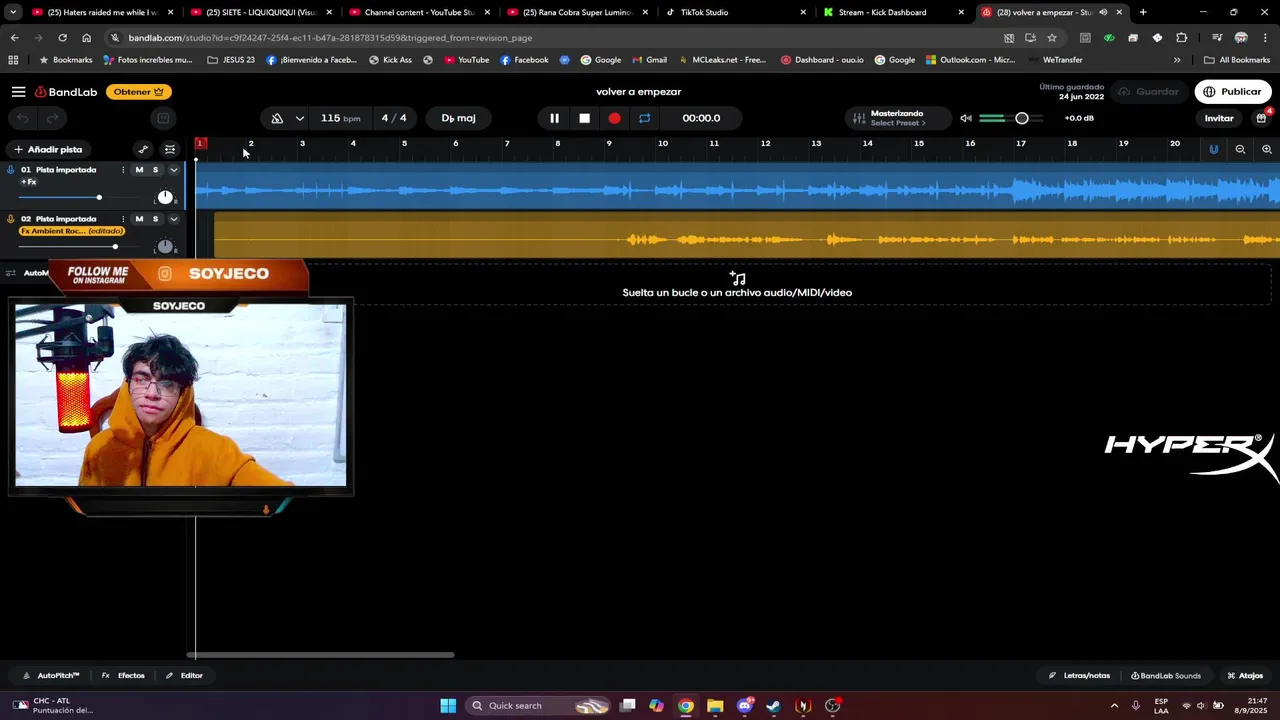Add Fx to track 01

tap(29, 182)
